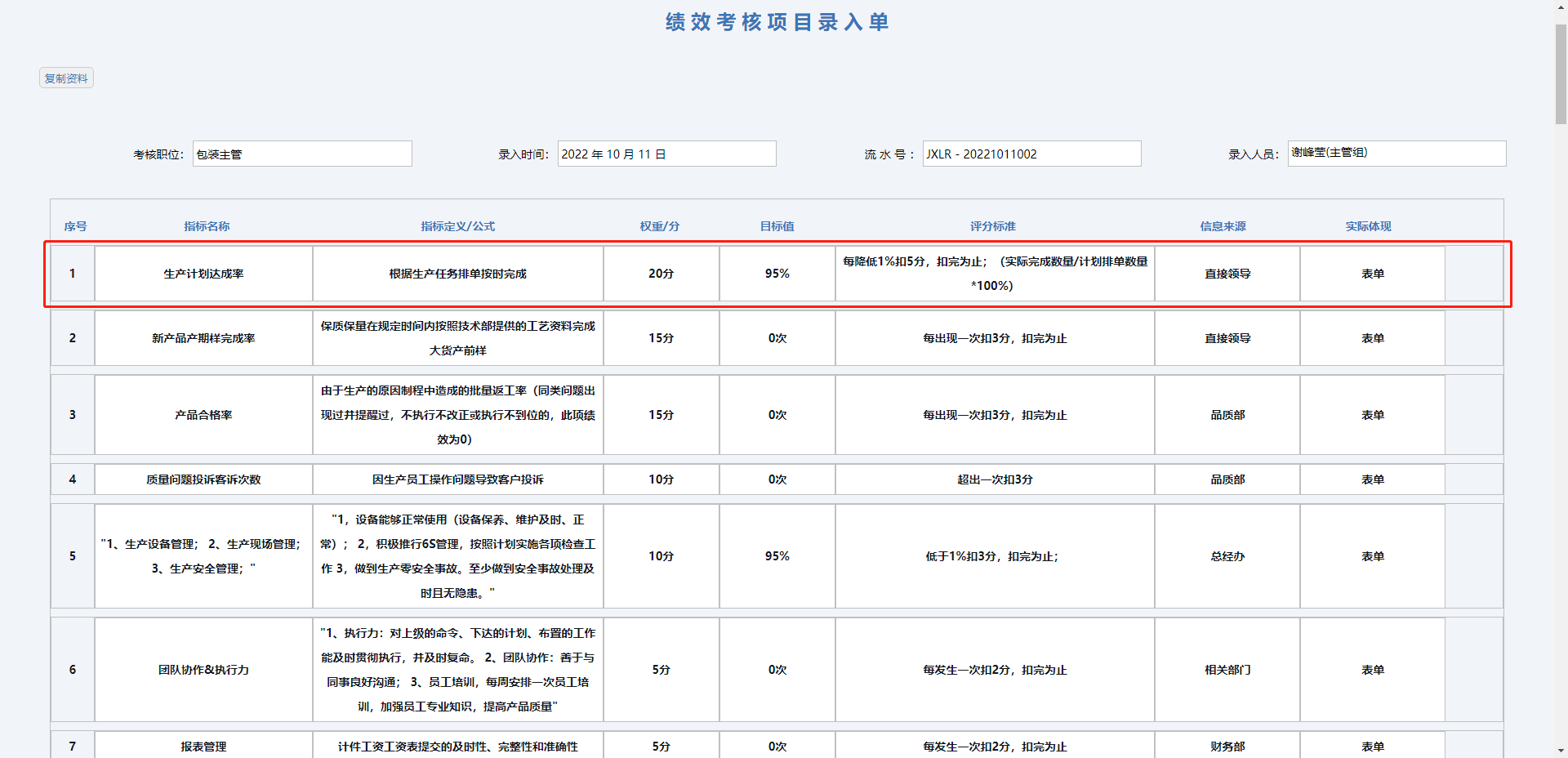Click the 财务部 source cell
The width and height of the screenshot is (1568, 758).
[1227, 747]
